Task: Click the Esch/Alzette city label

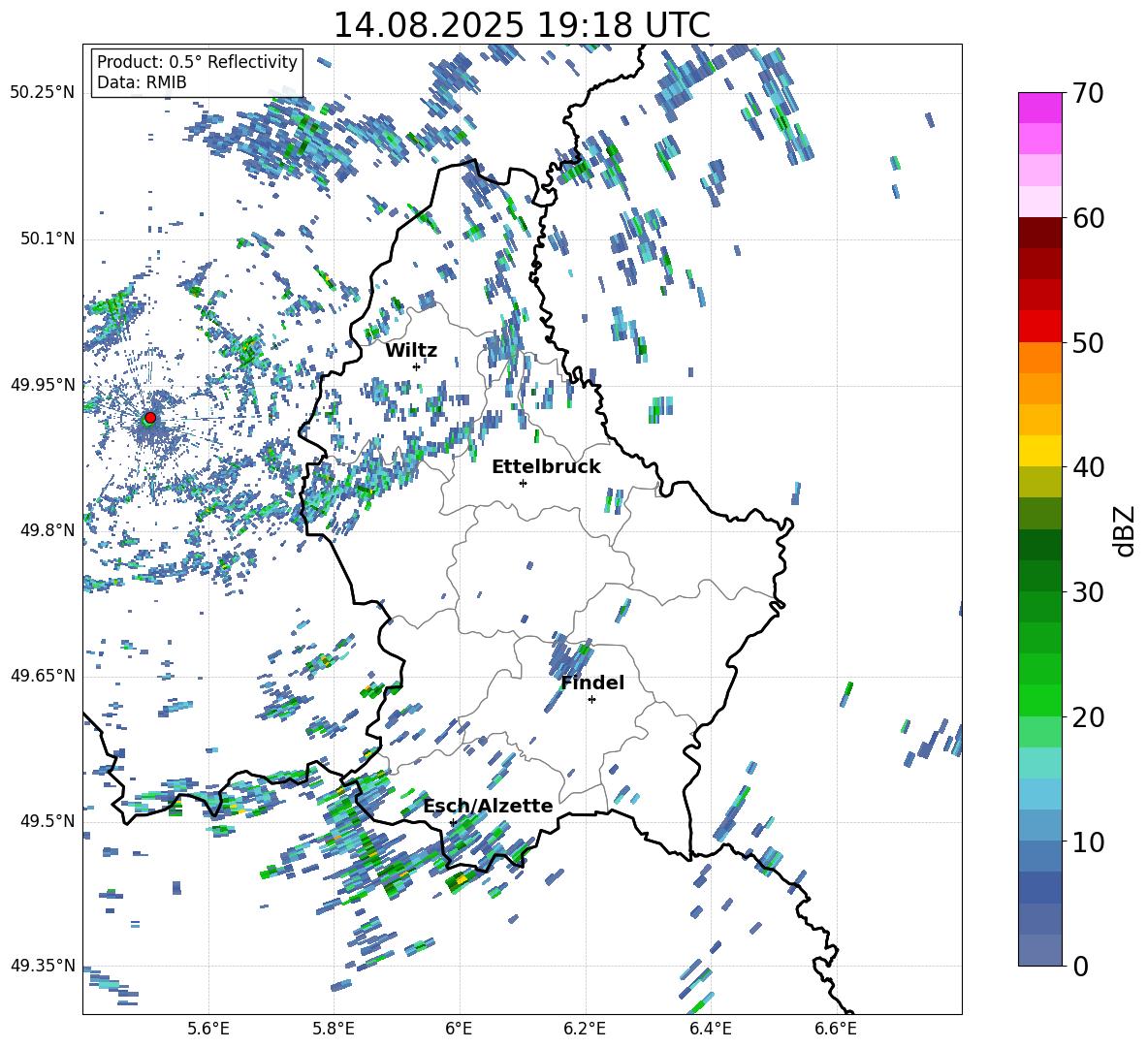Action: click(x=489, y=807)
